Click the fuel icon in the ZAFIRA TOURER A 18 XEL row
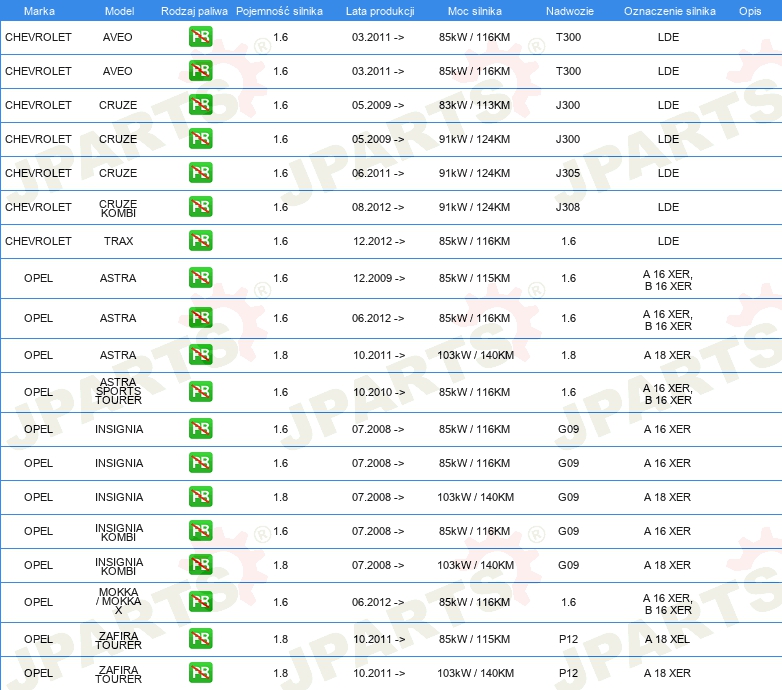Screen dimensions: 782x690 pyautogui.click(x=200, y=639)
